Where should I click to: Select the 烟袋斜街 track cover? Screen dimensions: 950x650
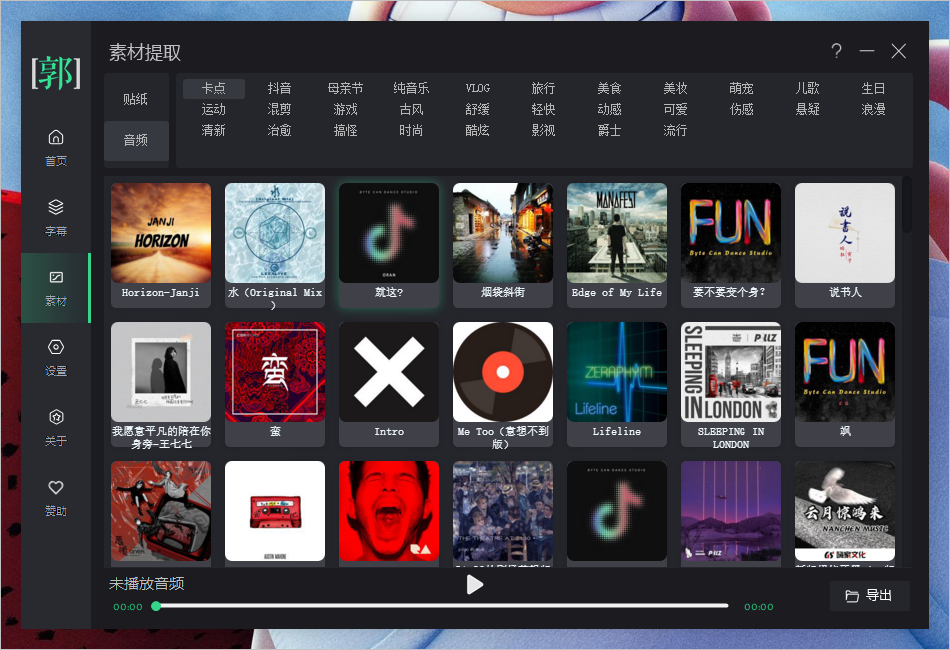pos(503,233)
